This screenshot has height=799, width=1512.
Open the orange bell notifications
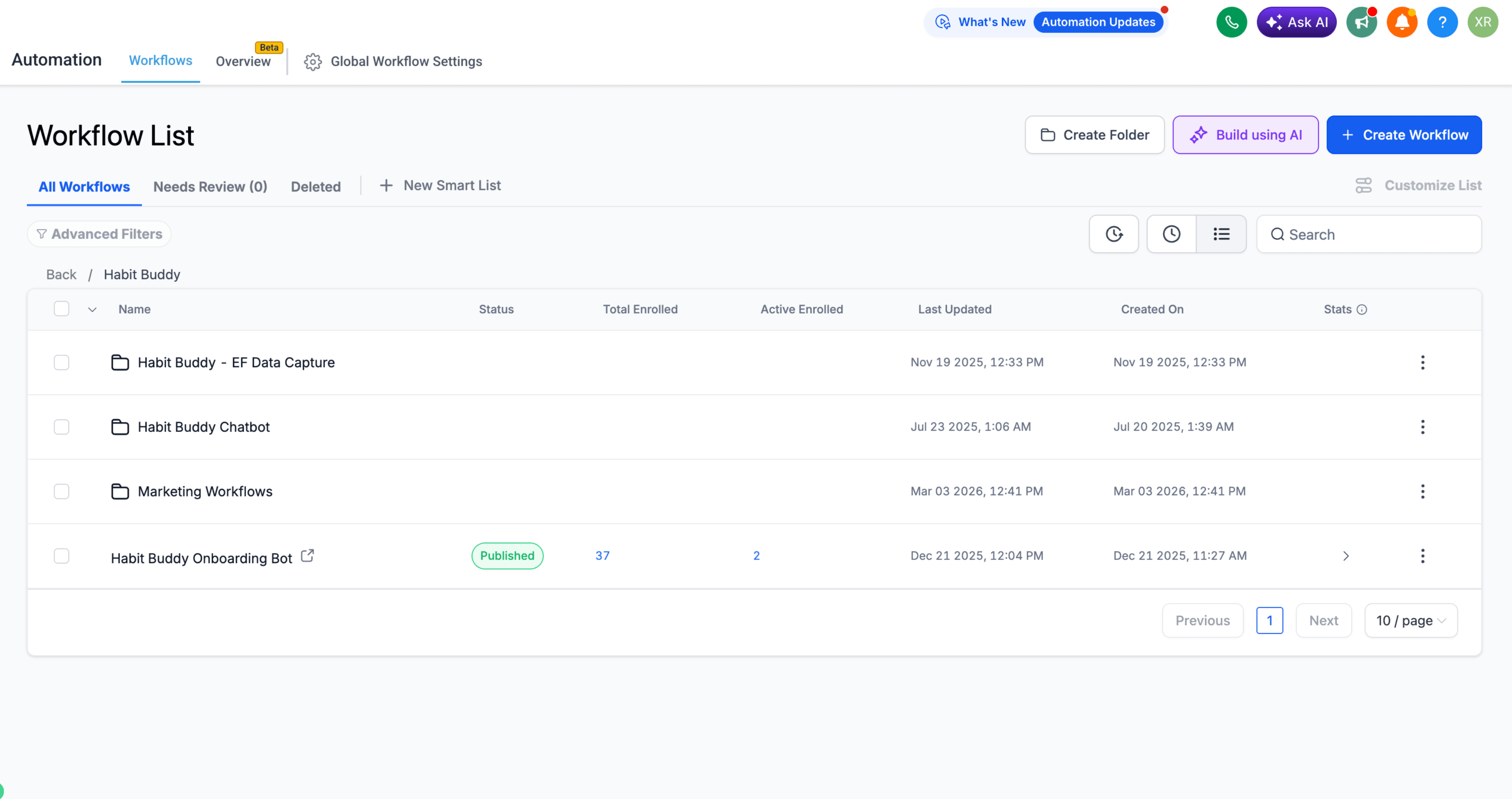click(x=1402, y=22)
